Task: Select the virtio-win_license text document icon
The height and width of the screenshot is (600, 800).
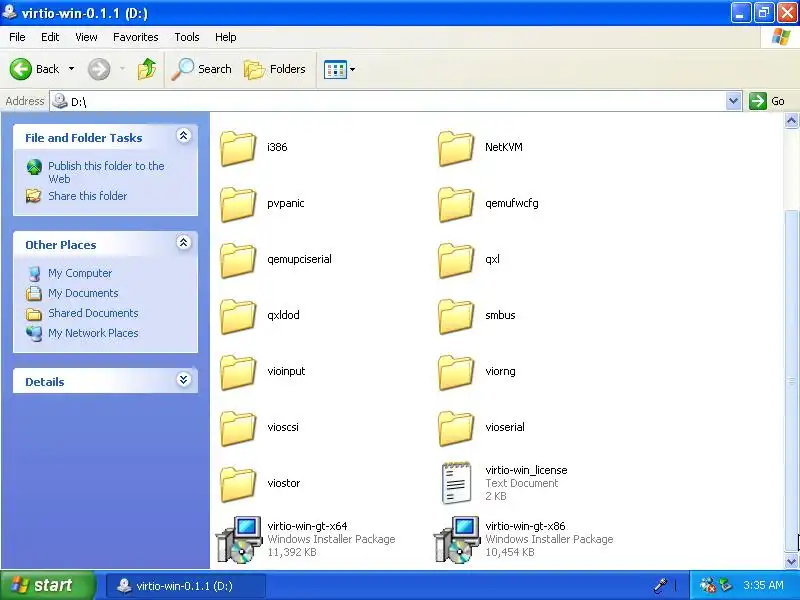Action: click(456, 483)
